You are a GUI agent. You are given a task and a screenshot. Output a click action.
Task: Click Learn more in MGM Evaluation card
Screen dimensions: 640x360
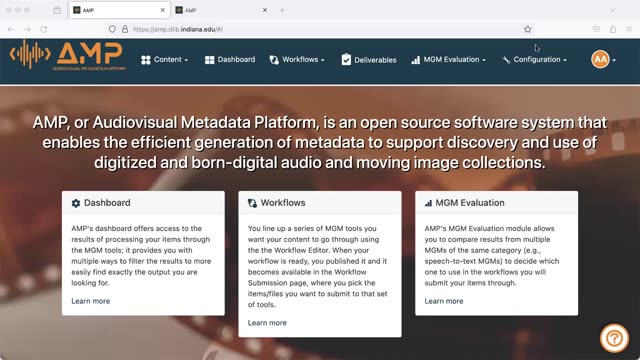coord(444,301)
